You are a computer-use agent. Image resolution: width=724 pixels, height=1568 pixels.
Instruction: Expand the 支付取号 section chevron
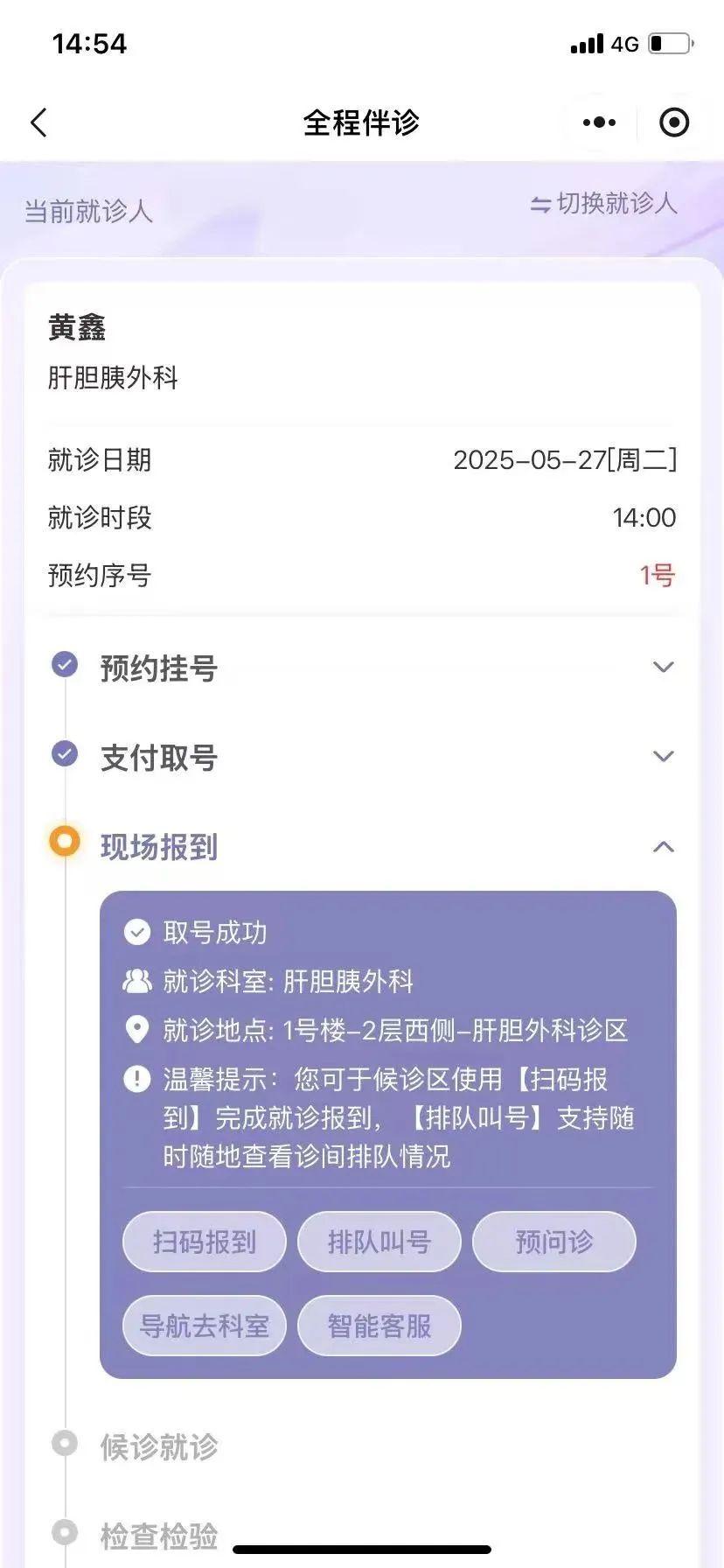coord(664,756)
